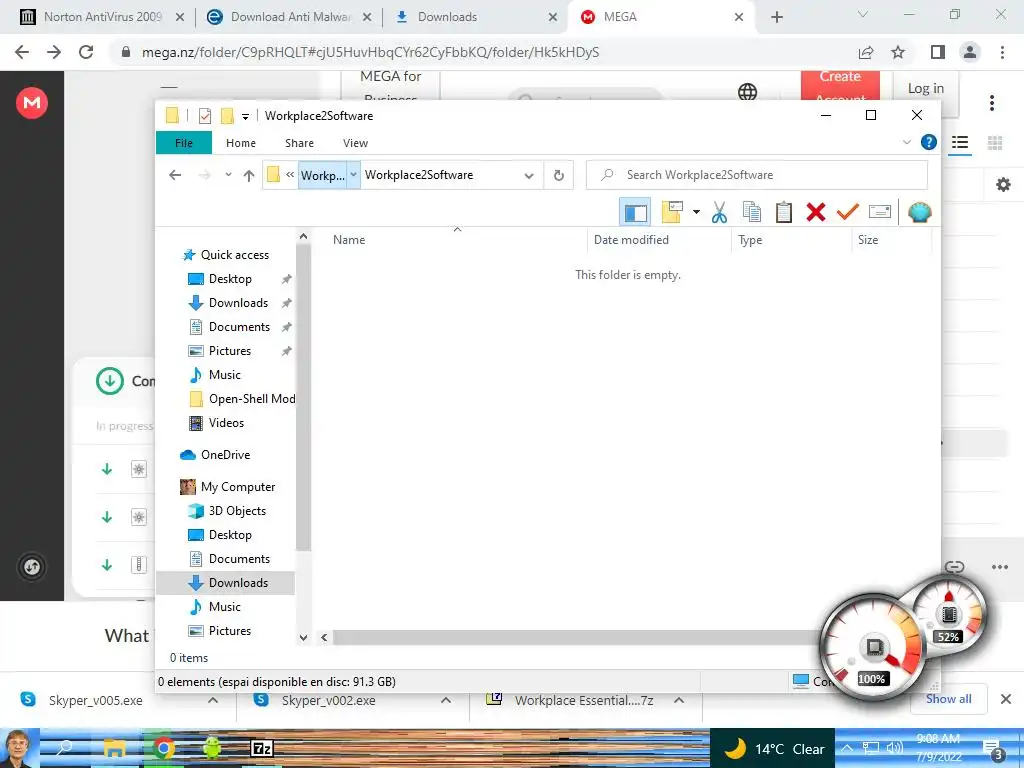Image resolution: width=1024 pixels, height=768 pixels.
Task: Switch MEGA to list view icon
Action: [x=959, y=142]
